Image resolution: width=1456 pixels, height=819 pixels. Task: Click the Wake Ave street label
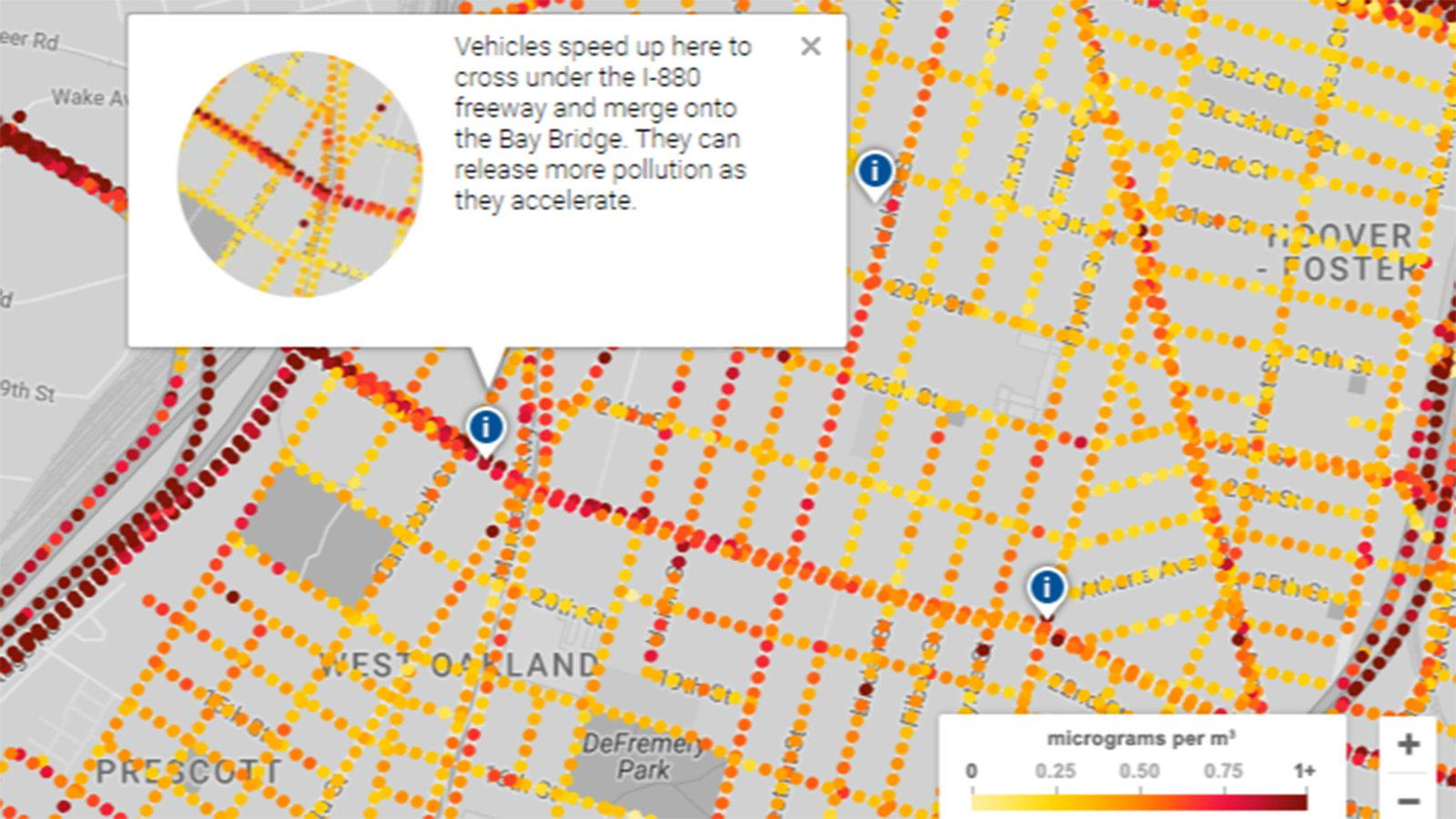click(87, 97)
